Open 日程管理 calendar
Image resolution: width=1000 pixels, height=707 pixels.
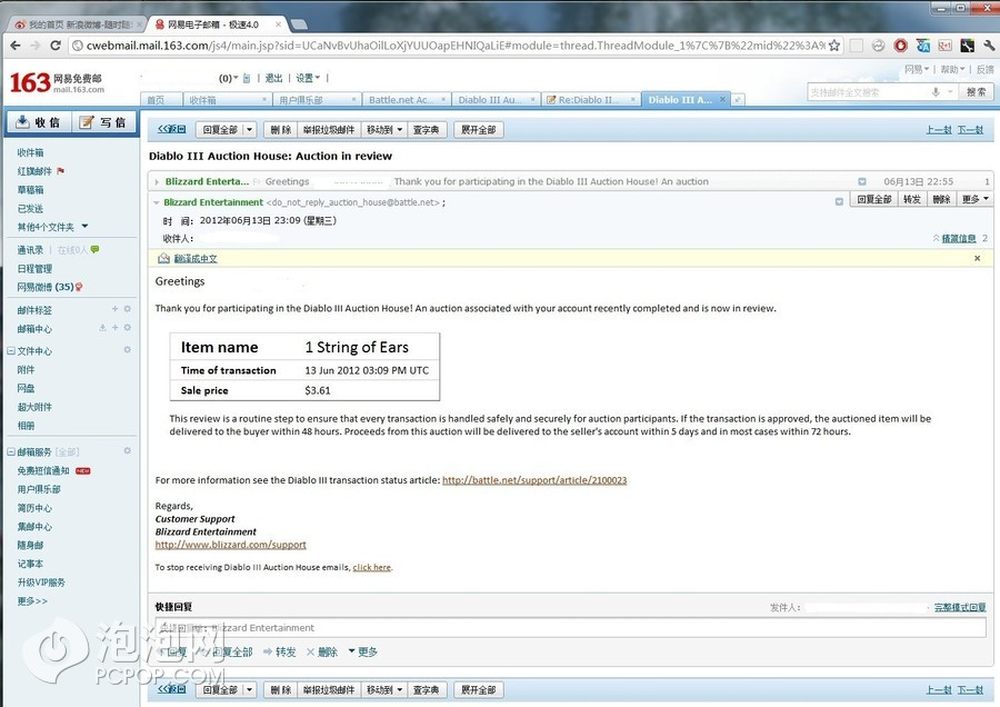[34, 268]
